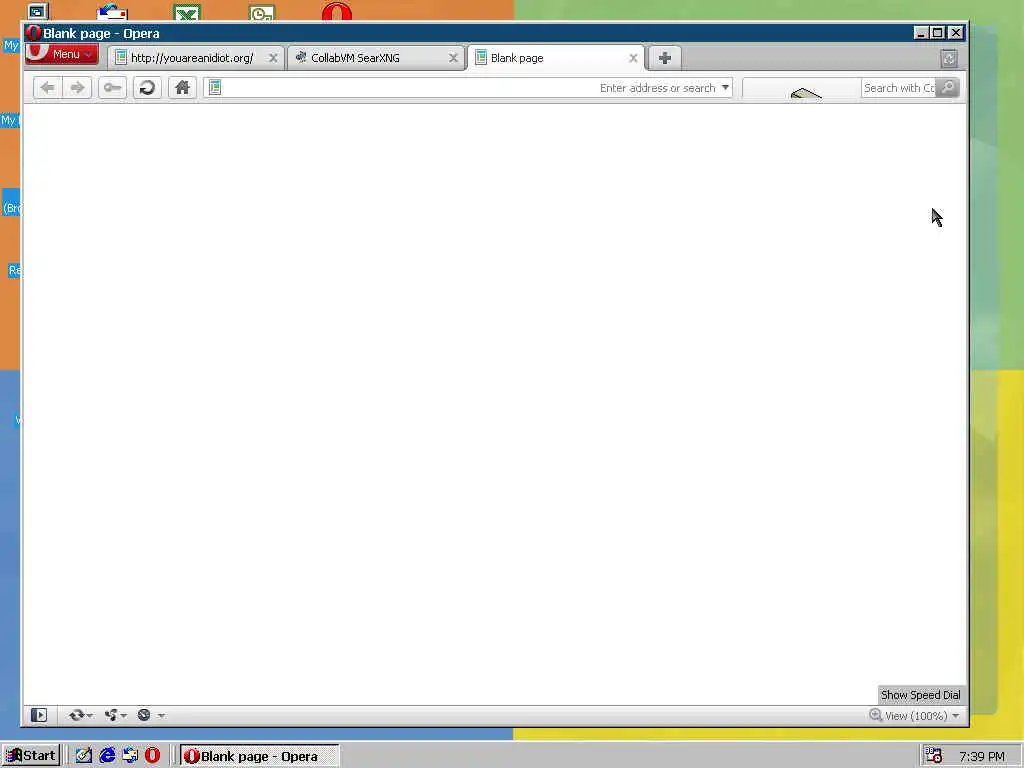Open the closed tabs trash icon
1024x768 pixels.
click(x=949, y=59)
